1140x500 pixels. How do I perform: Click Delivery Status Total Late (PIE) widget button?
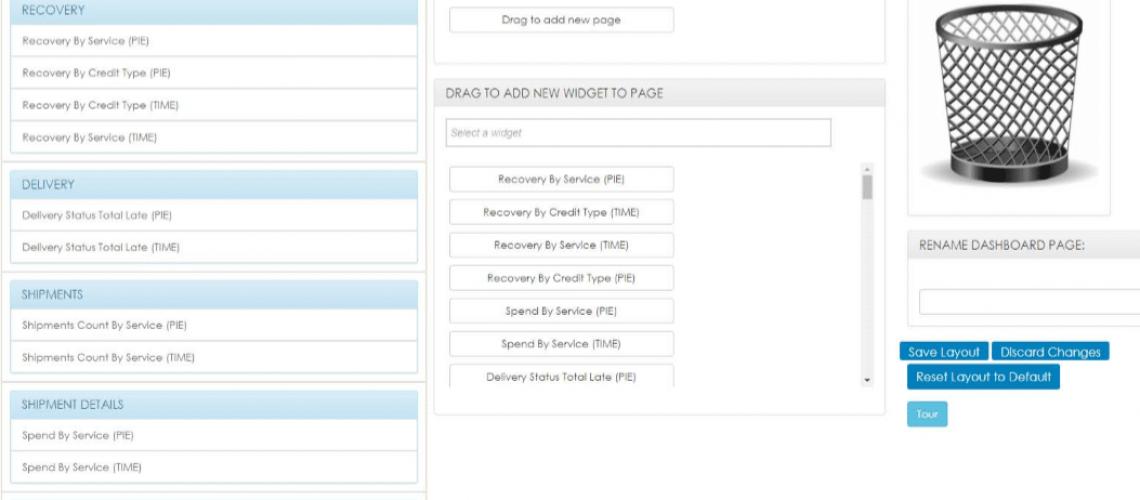561,377
